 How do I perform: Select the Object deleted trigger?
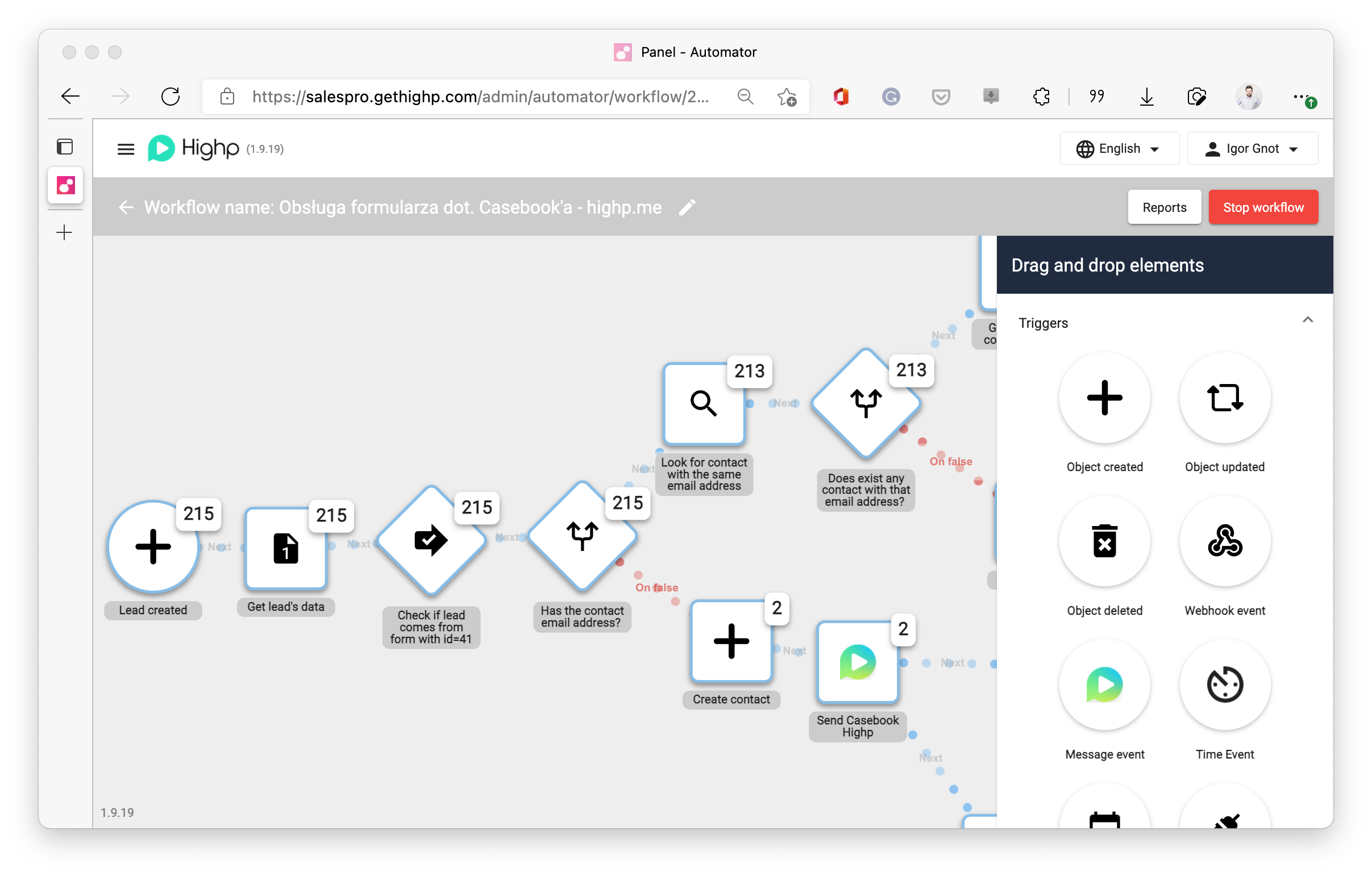click(x=1104, y=540)
